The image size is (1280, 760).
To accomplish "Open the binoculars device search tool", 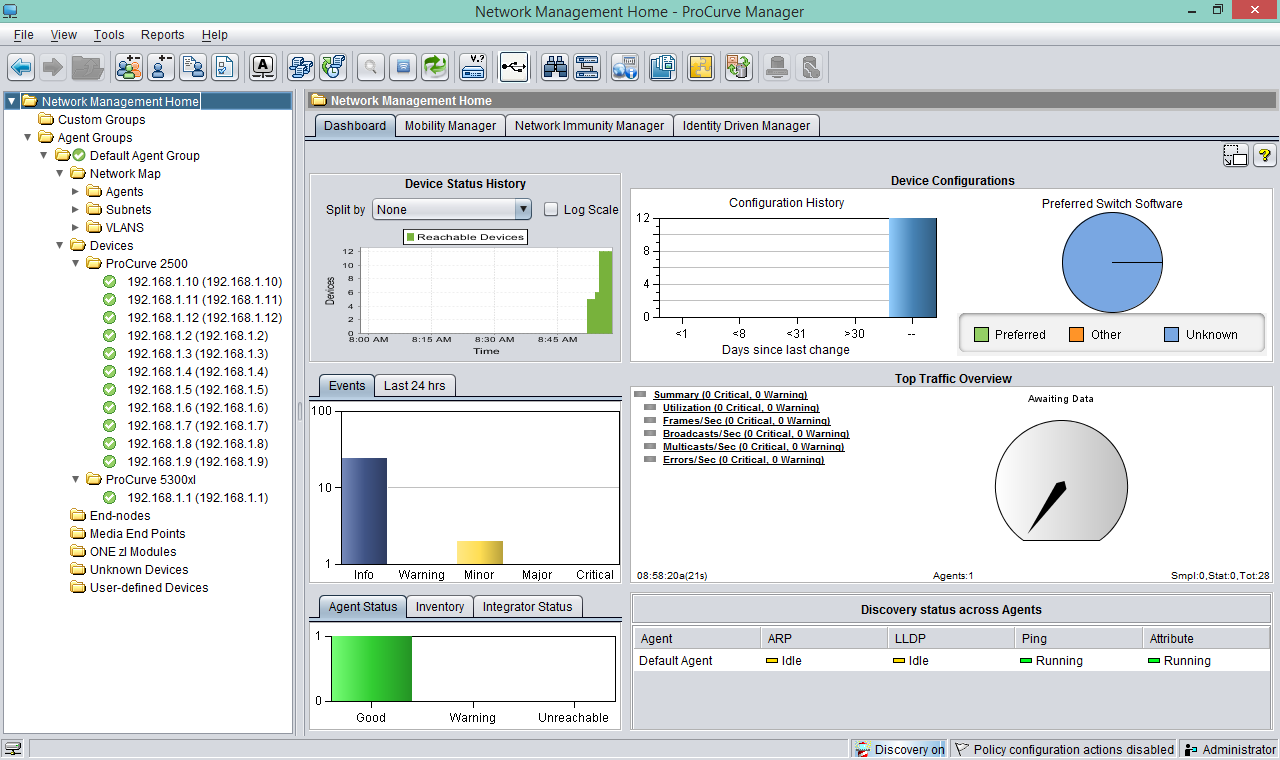I will [553, 67].
